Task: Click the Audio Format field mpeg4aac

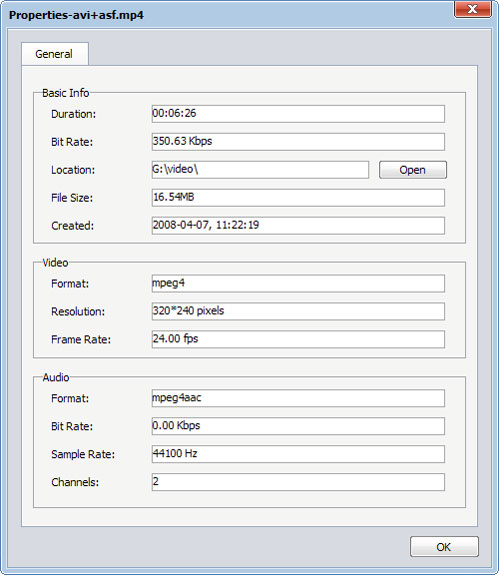Action: pyautogui.click(x=298, y=398)
